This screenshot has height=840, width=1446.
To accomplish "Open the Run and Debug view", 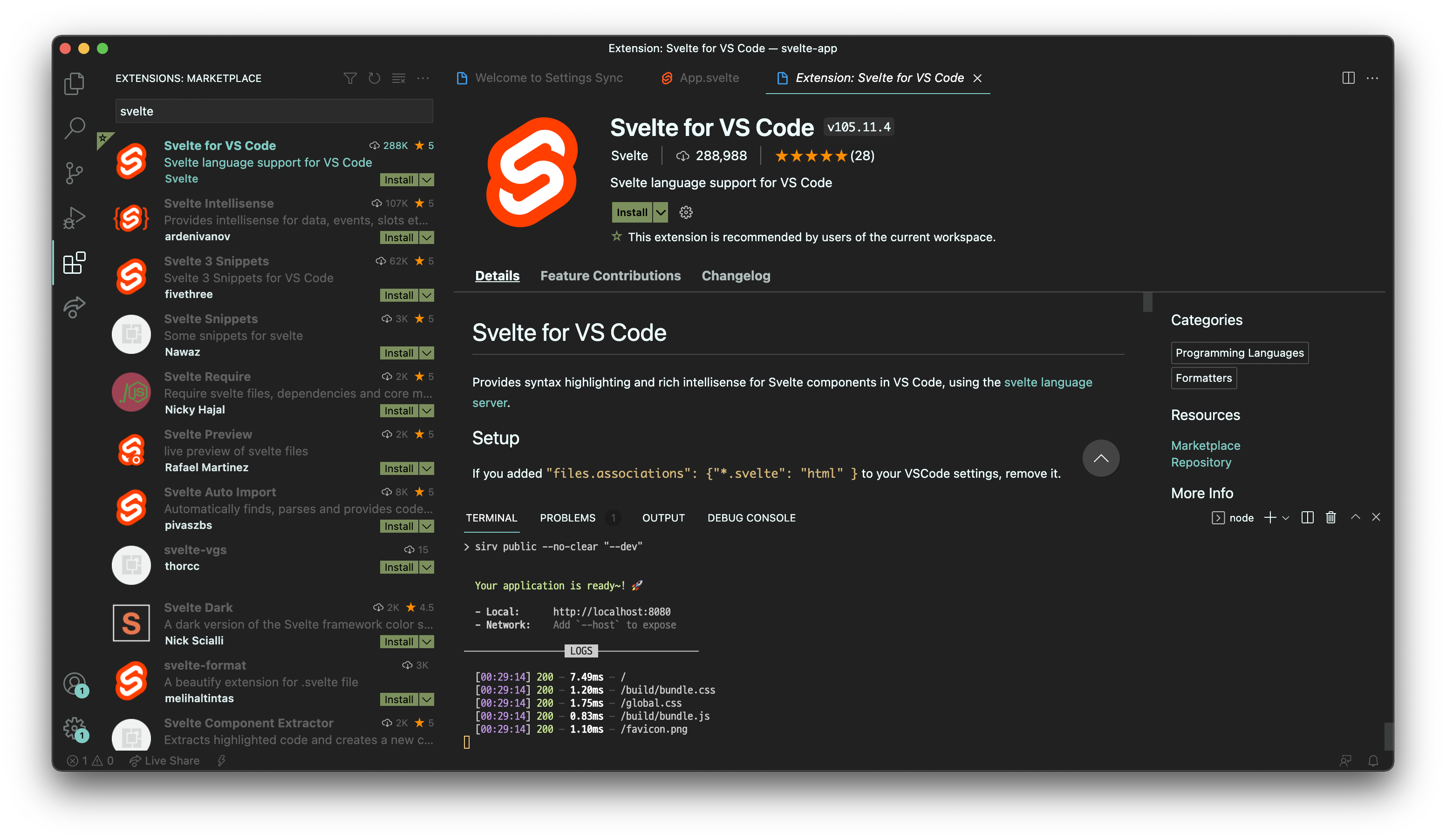I will click(x=74, y=217).
